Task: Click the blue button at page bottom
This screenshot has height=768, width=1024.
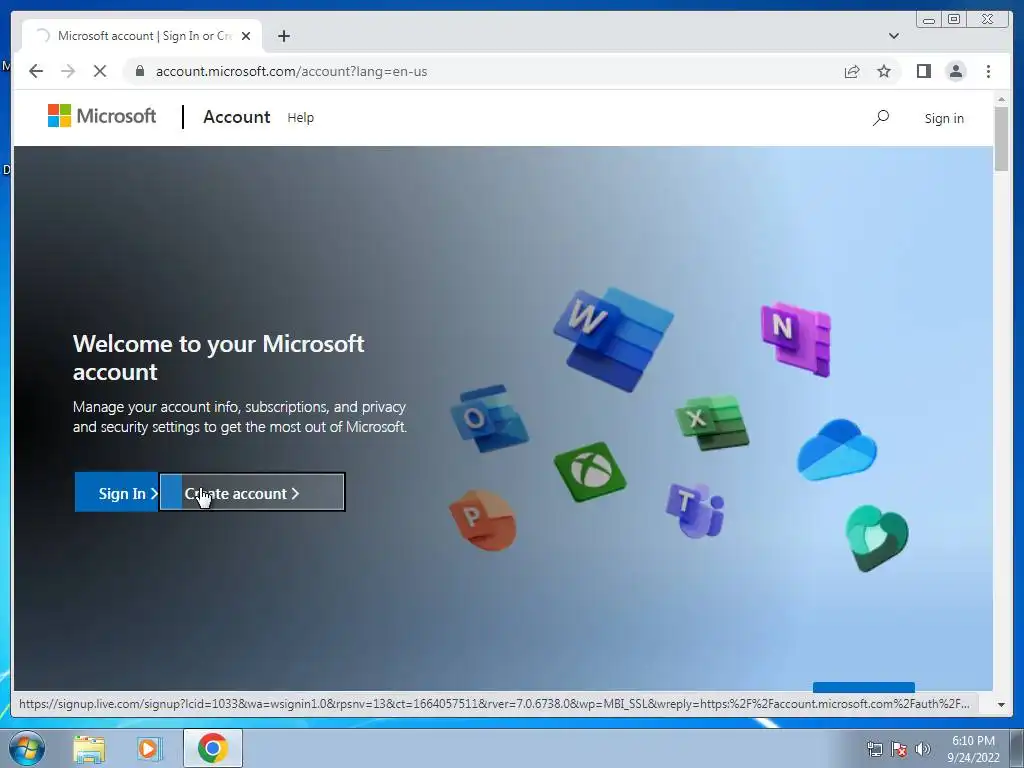Action: point(863,687)
